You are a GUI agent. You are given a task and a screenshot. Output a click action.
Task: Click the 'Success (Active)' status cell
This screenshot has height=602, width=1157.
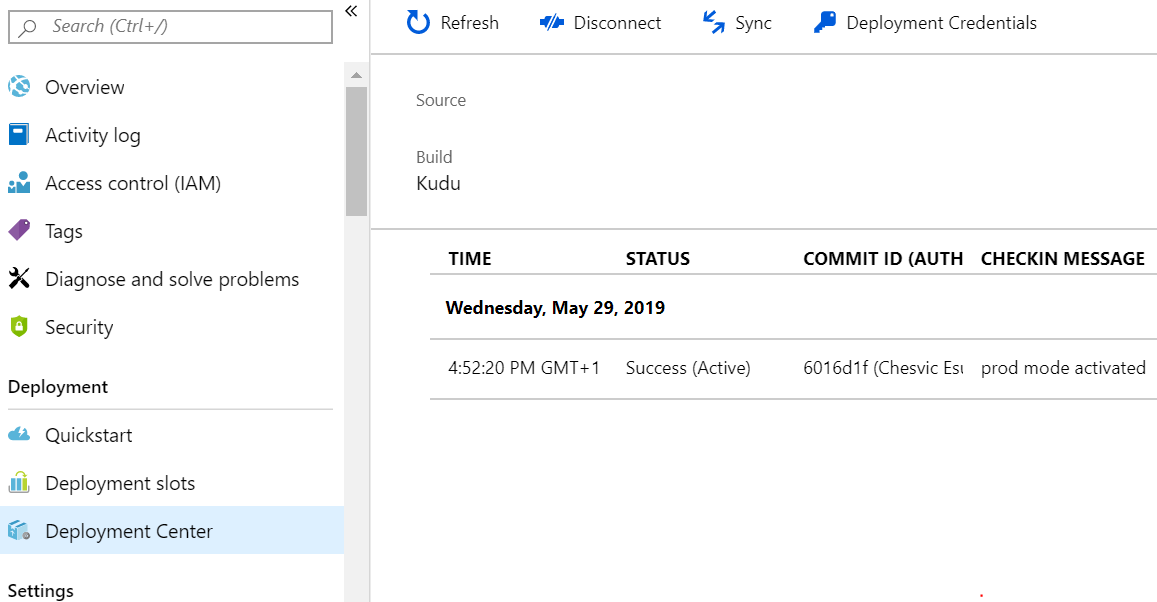pos(688,367)
